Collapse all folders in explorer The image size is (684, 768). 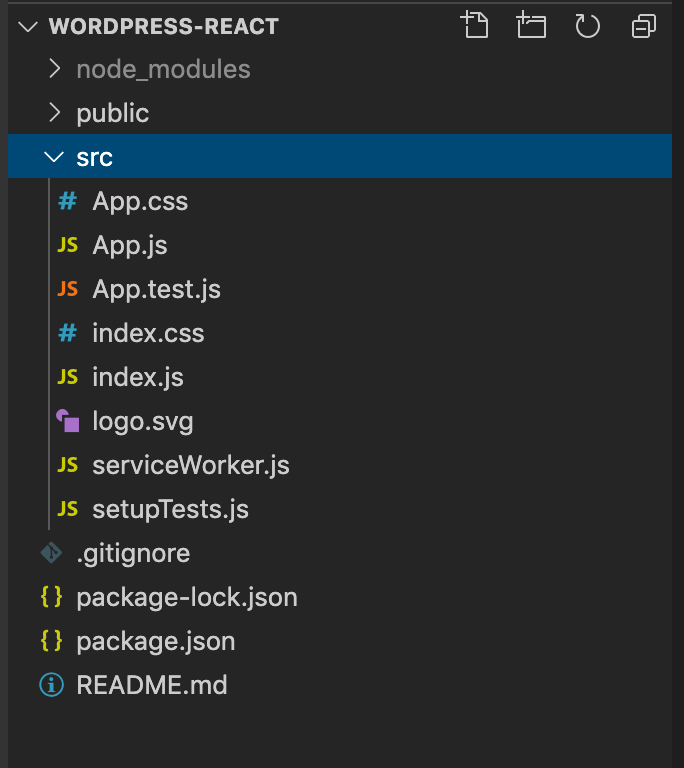pyautogui.click(x=643, y=26)
